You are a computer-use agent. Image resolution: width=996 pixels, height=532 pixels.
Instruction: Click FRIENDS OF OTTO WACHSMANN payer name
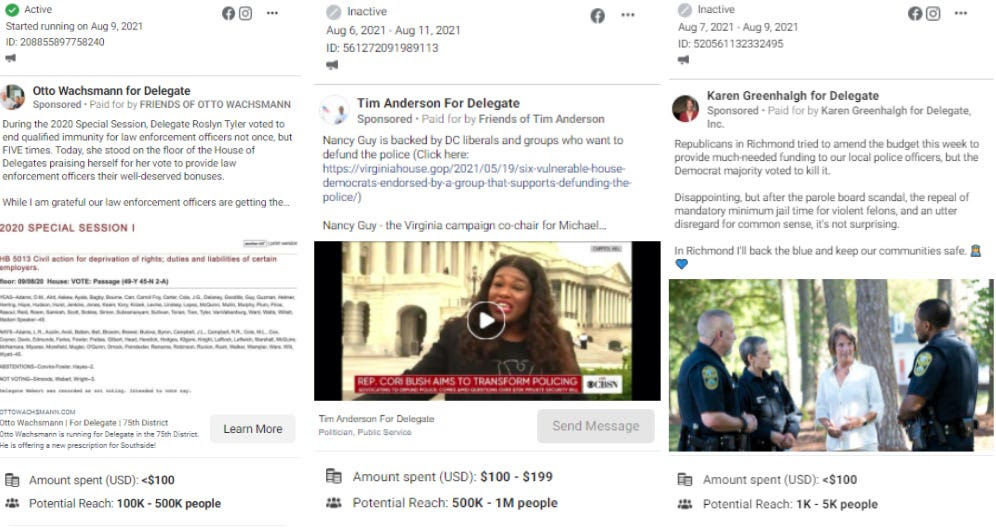coord(215,105)
